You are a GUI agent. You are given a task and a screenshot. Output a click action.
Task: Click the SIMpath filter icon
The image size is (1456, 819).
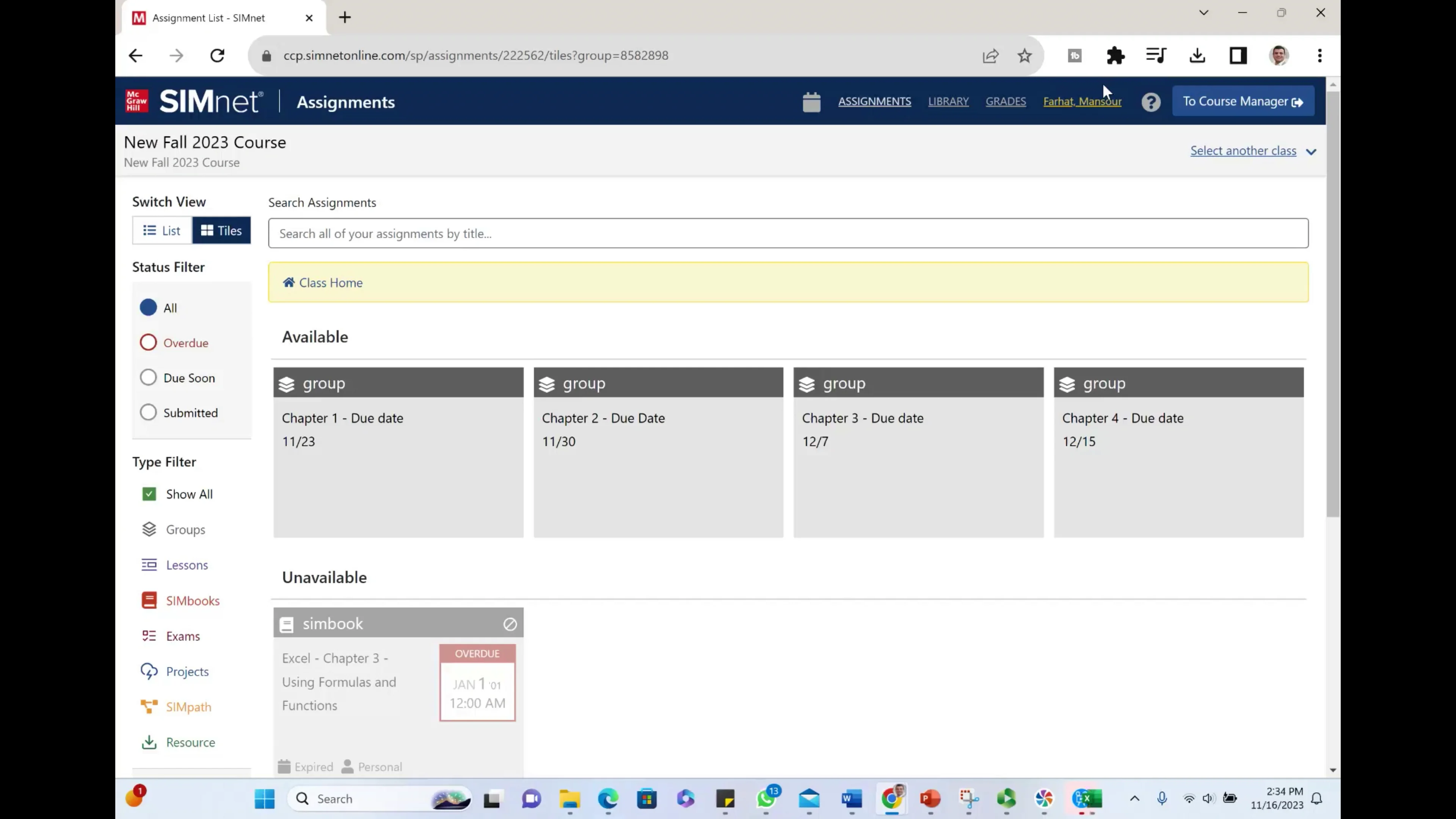149,706
